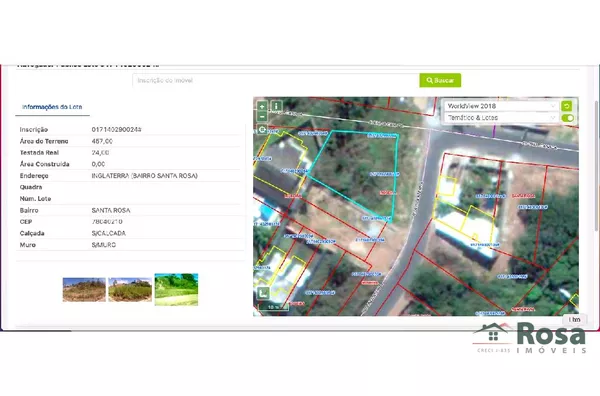
Task: Zoom in the map with plus button
Action: pyautogui.click(x=262, y=106)
